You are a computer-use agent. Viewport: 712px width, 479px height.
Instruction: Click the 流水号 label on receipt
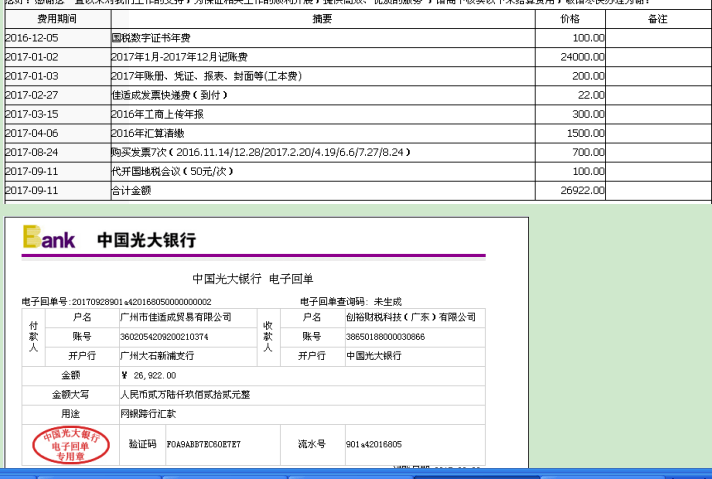click(312, 444)
